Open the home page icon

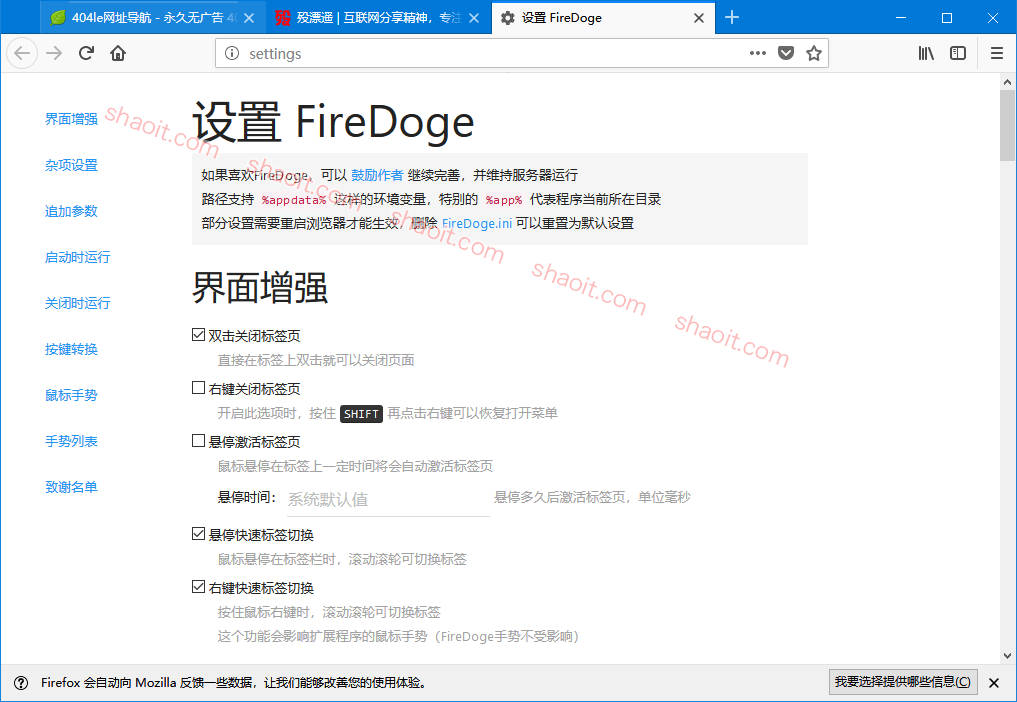point(118,53)
